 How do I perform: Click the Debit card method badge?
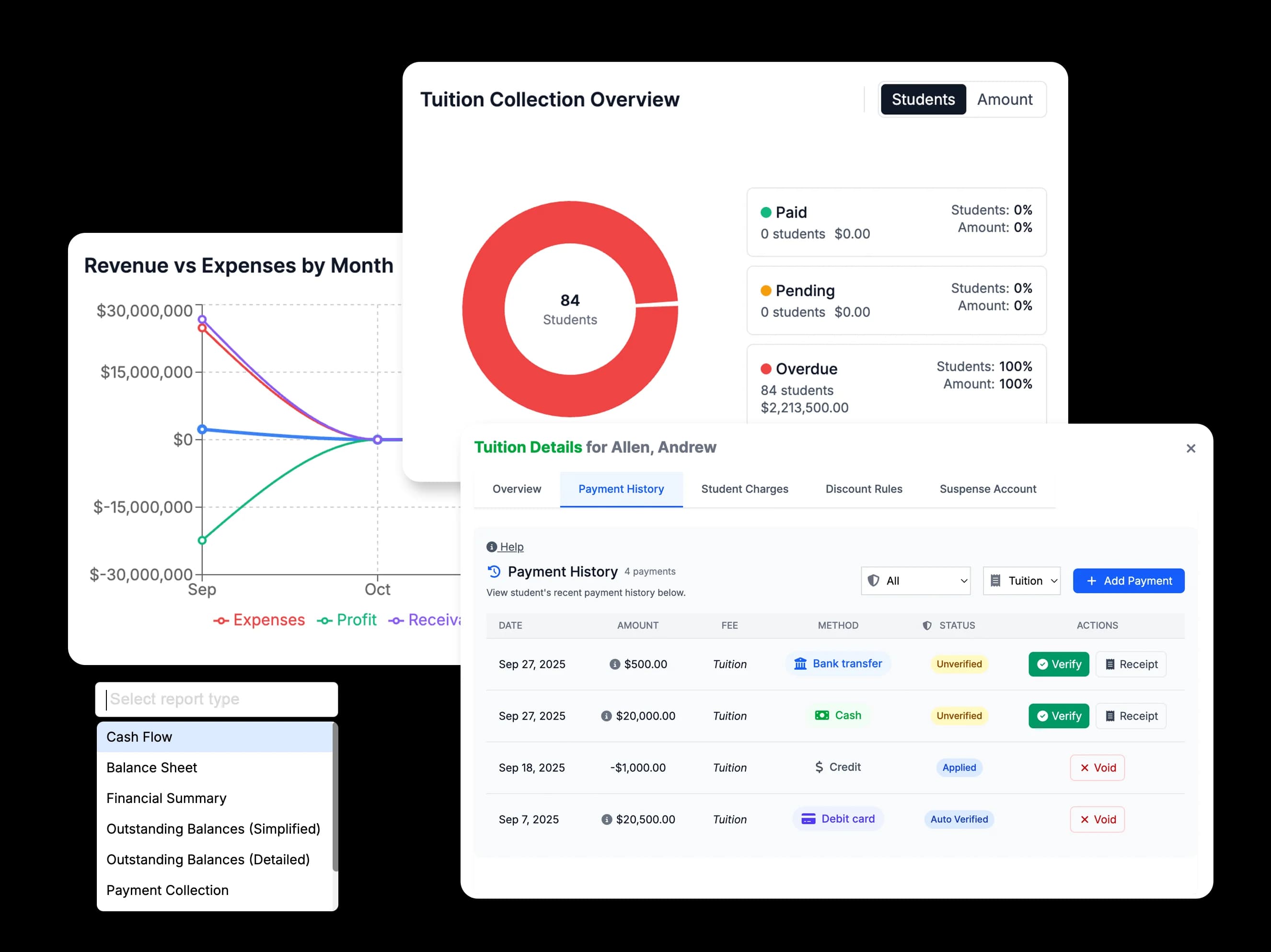(x=838, y=819)
